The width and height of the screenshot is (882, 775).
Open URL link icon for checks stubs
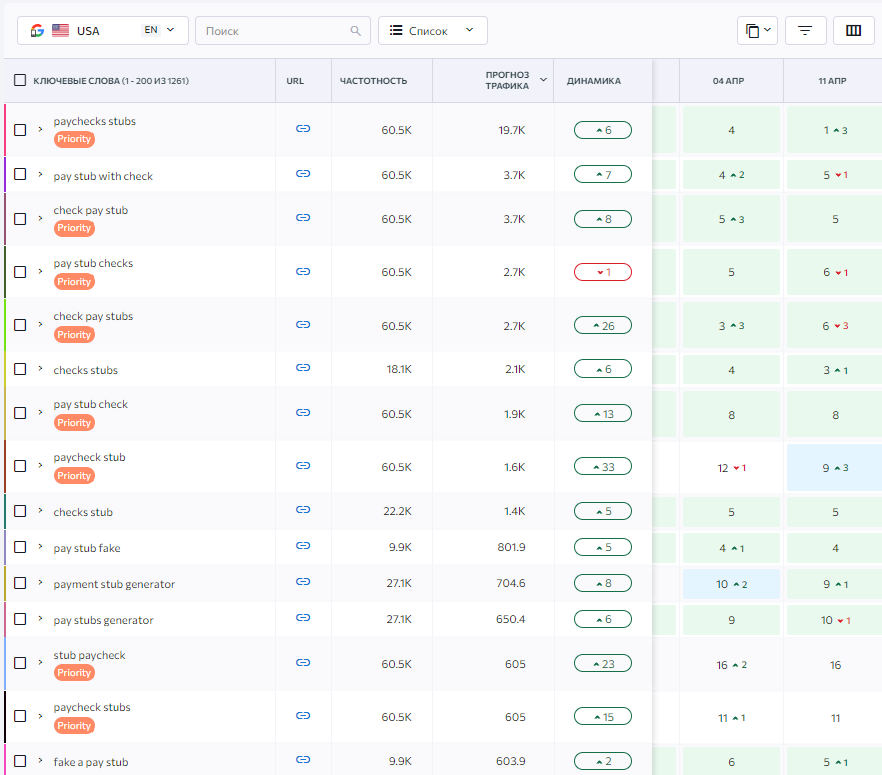(x=303, y=368)
